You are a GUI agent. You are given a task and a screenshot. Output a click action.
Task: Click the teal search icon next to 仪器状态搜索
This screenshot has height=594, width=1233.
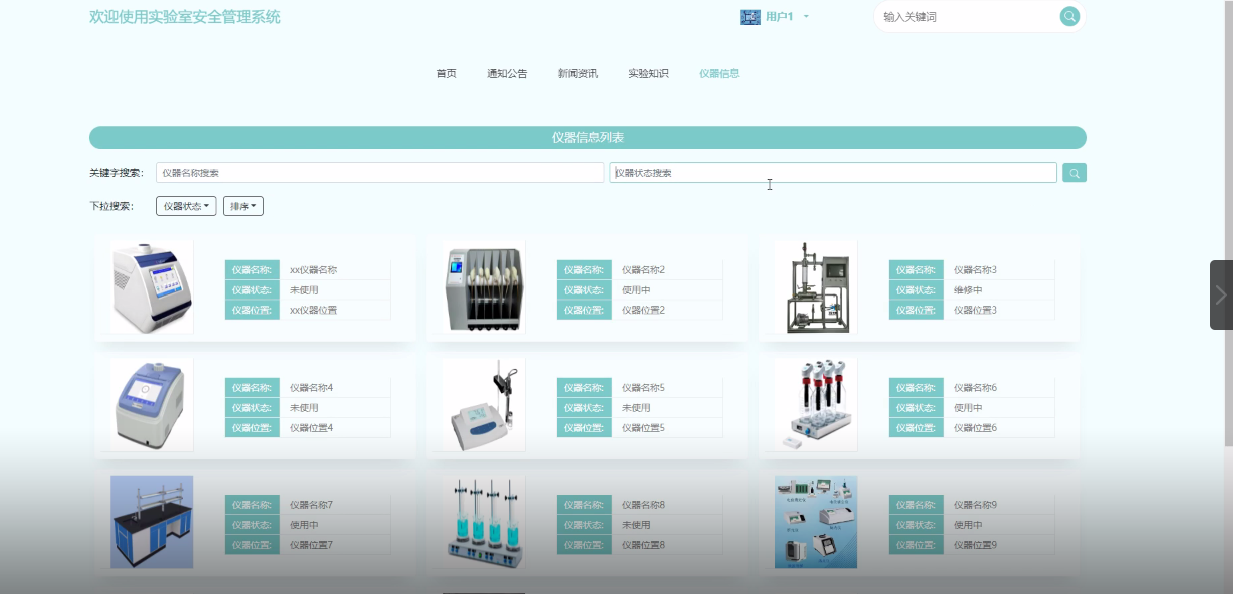[x=1074, y=172]
